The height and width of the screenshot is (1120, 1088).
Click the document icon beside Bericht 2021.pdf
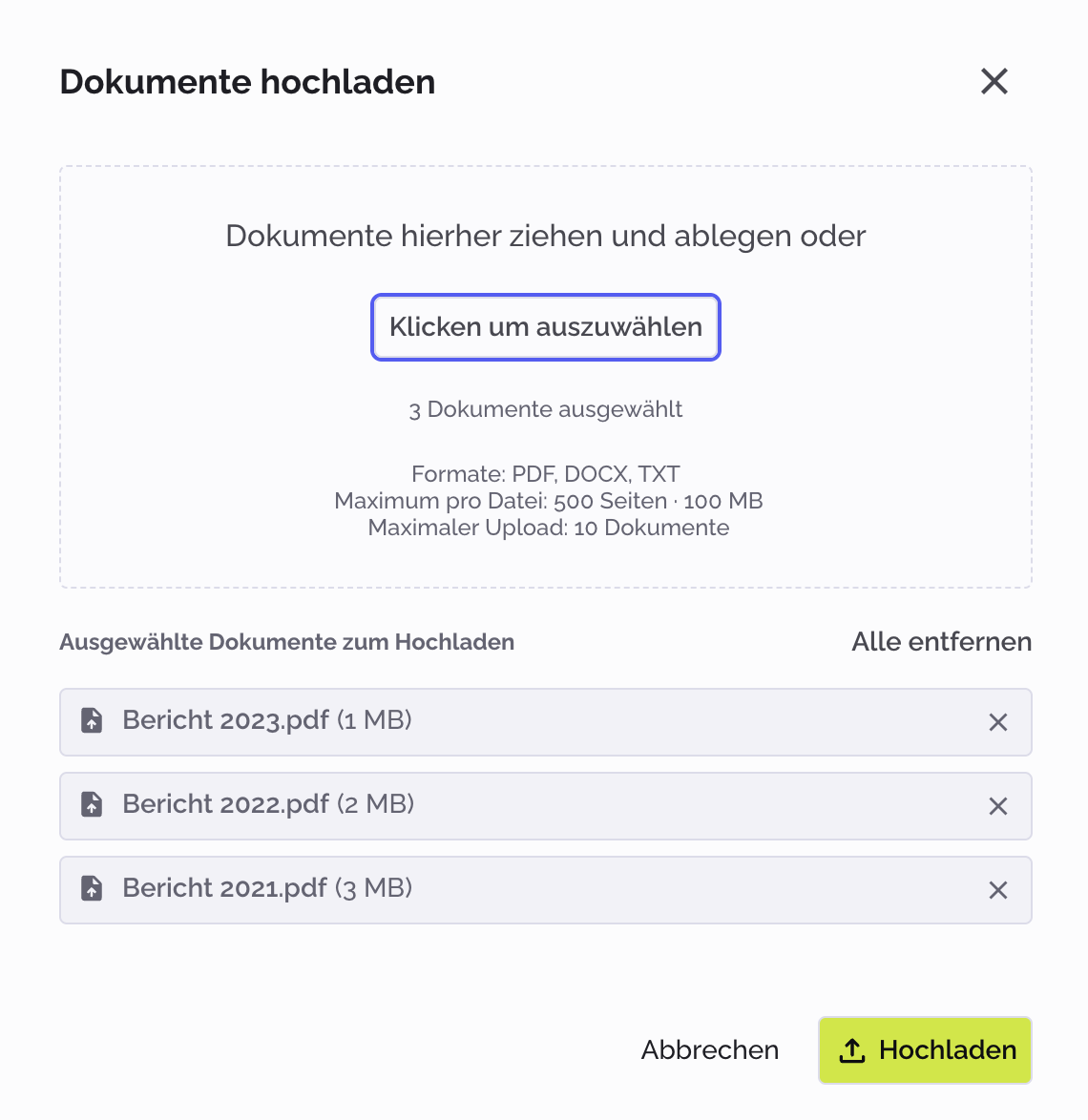coord(92,890)
